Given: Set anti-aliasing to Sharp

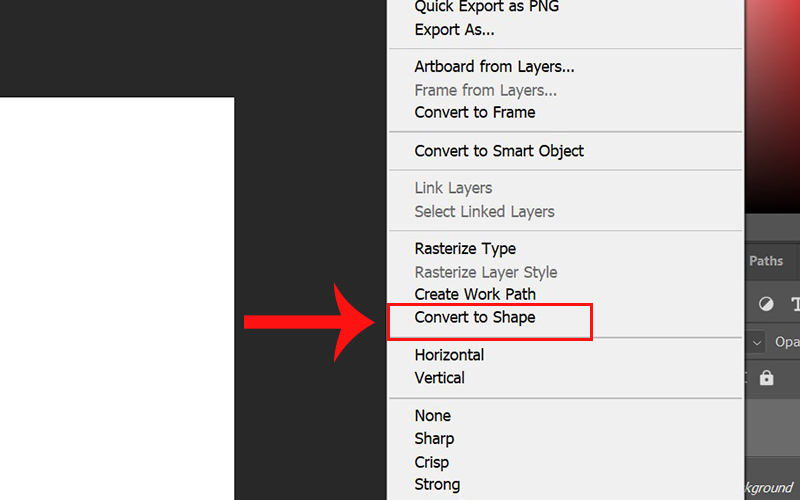Looking at the screenshot, I should (434, 439).
